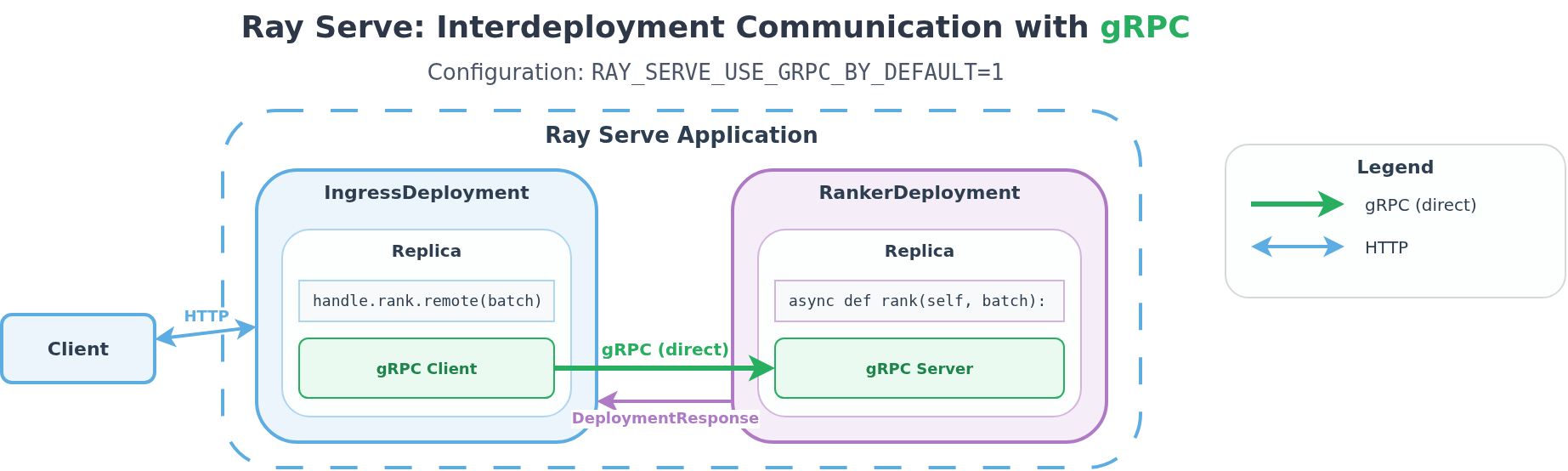
Task: Click the async def rank(self, batch): snippet
Action: point(920,301)
